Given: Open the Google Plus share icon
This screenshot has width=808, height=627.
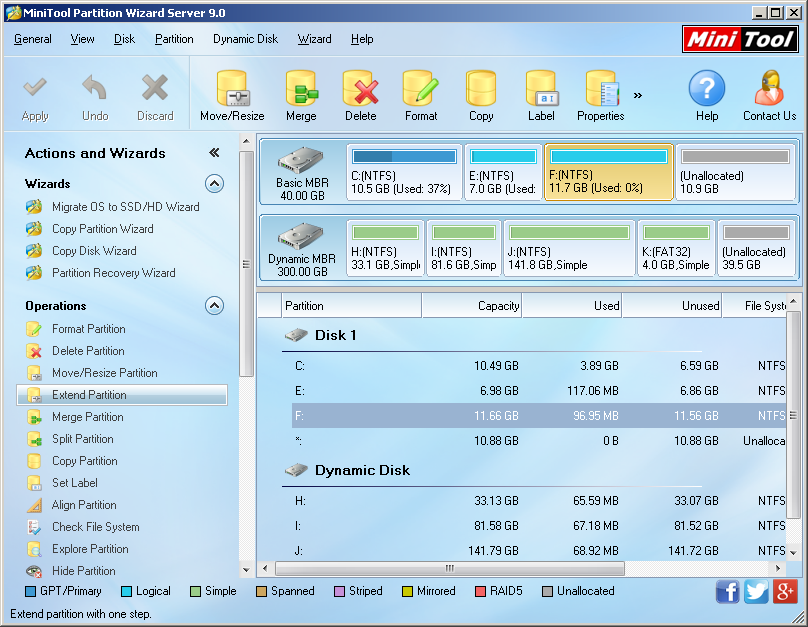Looking at the screenshot, I should click(x=785, y=591).
